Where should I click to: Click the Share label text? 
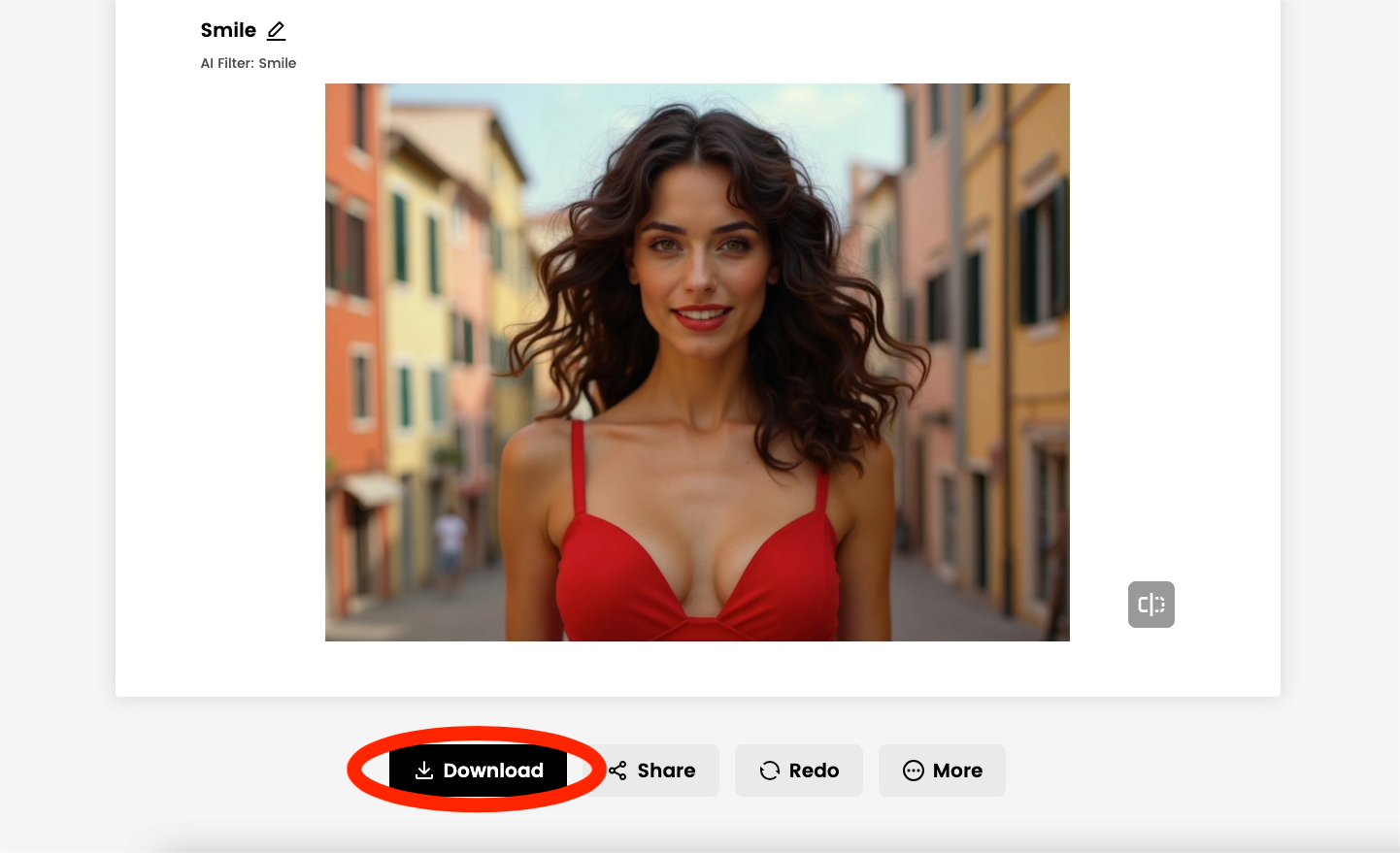point(666,771)
